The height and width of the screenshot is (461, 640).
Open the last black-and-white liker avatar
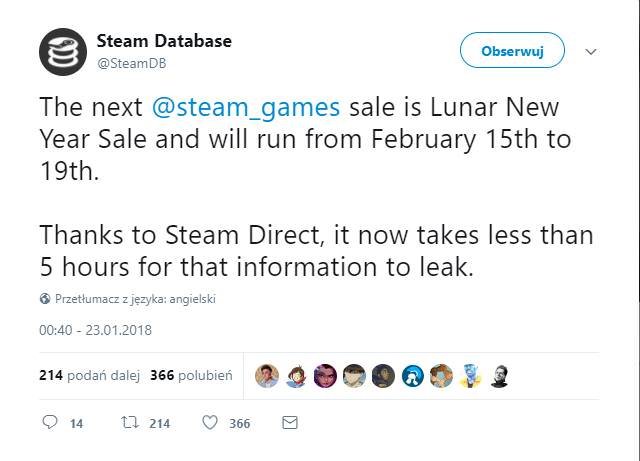[501, 376]
